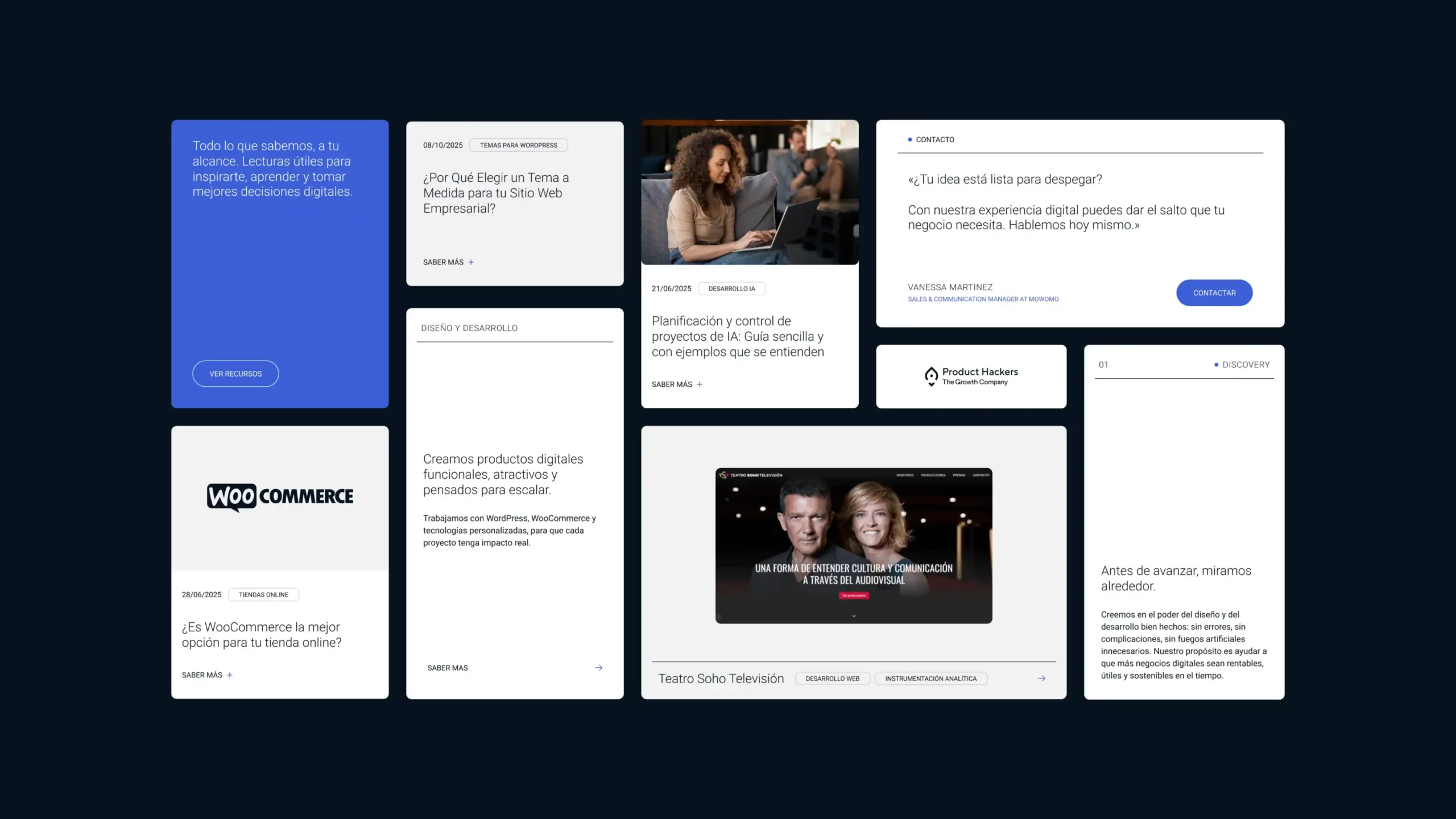Click the blue CONTACTAR button

tap(1214, 293)
